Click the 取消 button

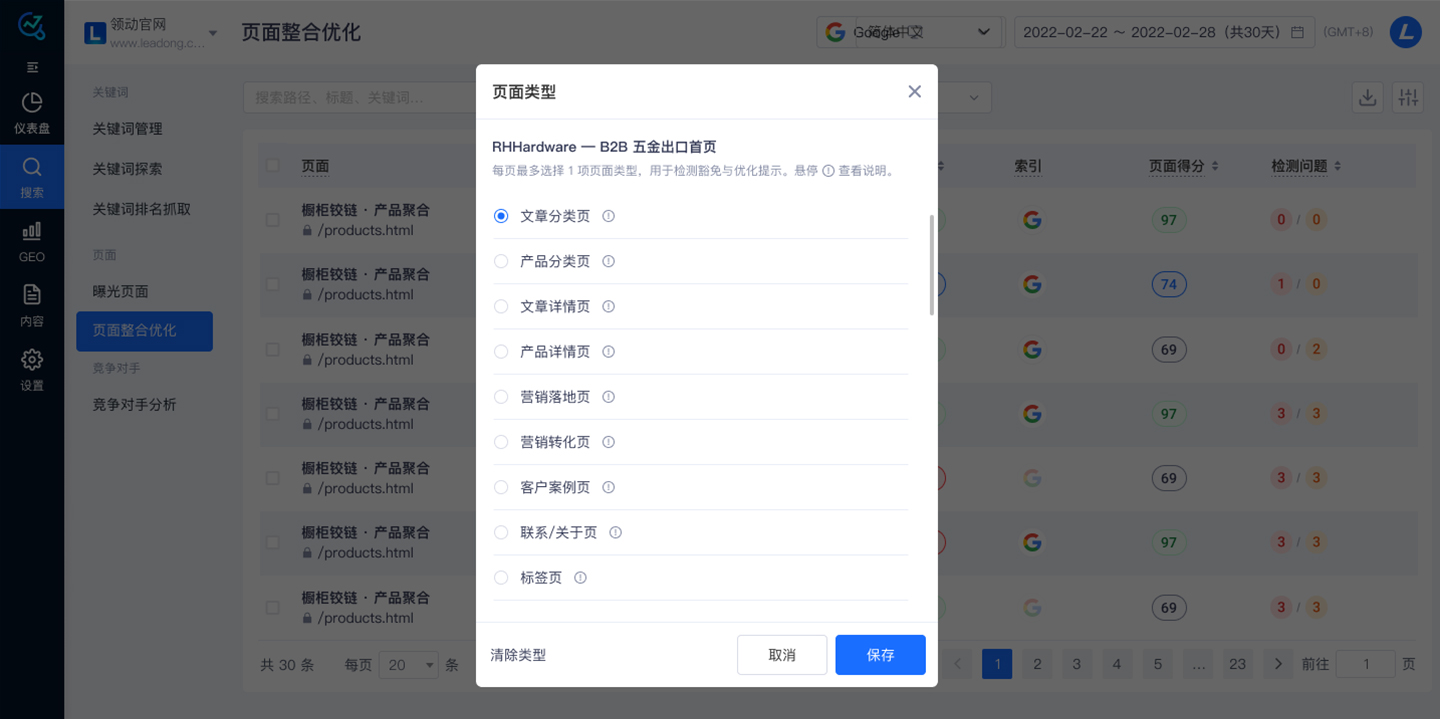point(782,655)
